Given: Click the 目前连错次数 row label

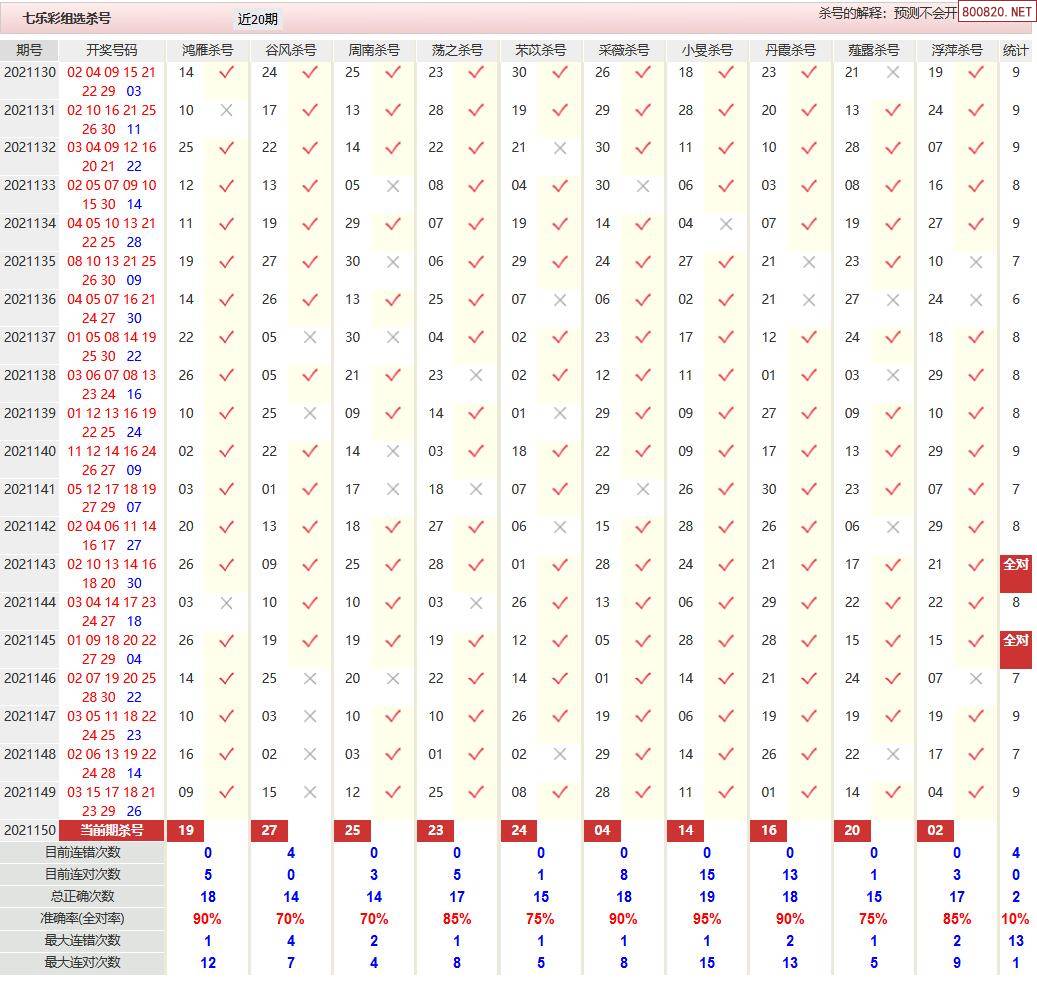Looking at the screenshot, I should click(x=83, y=853).
